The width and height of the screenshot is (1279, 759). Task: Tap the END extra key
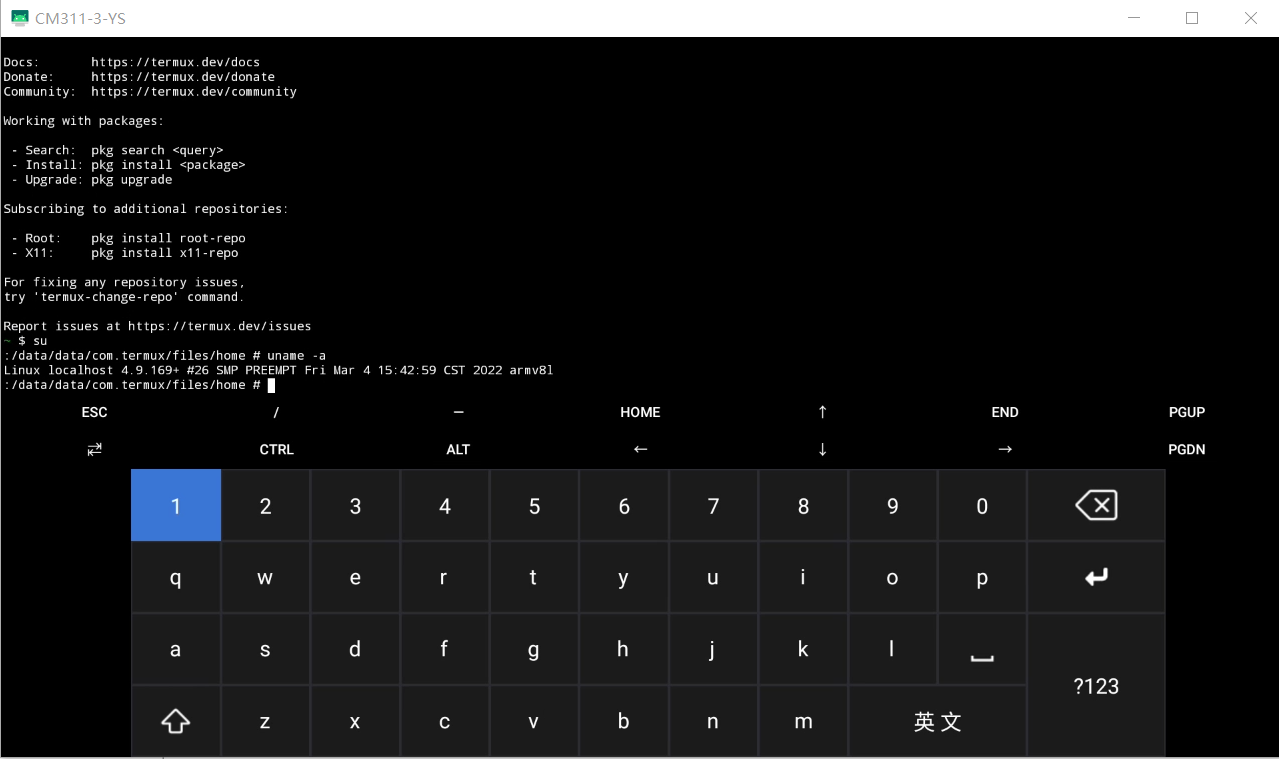click(1004, 412)
